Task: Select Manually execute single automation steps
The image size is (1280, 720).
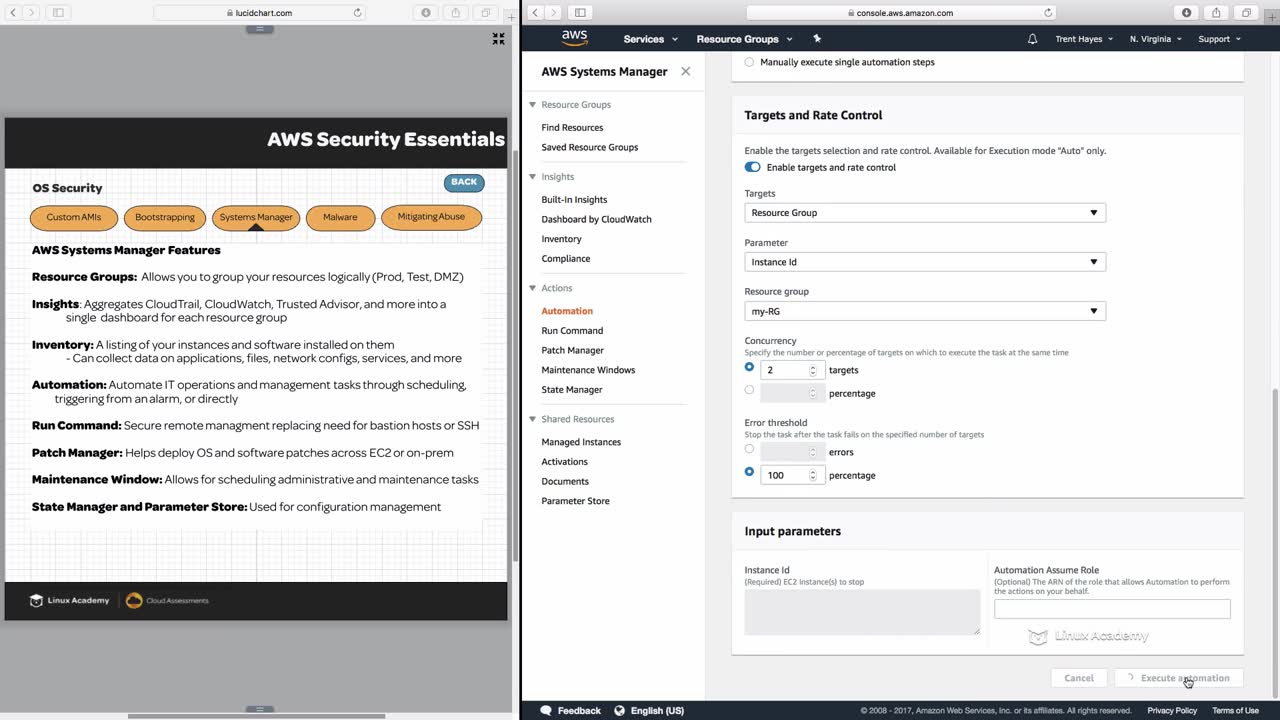Action: [x=749, y=62]
